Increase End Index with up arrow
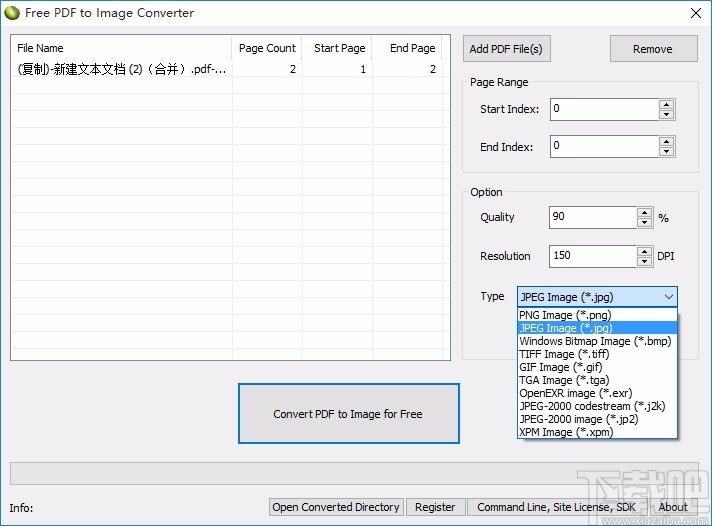The width and height of the screenshot is (712, 526). [x=667, y=141]
